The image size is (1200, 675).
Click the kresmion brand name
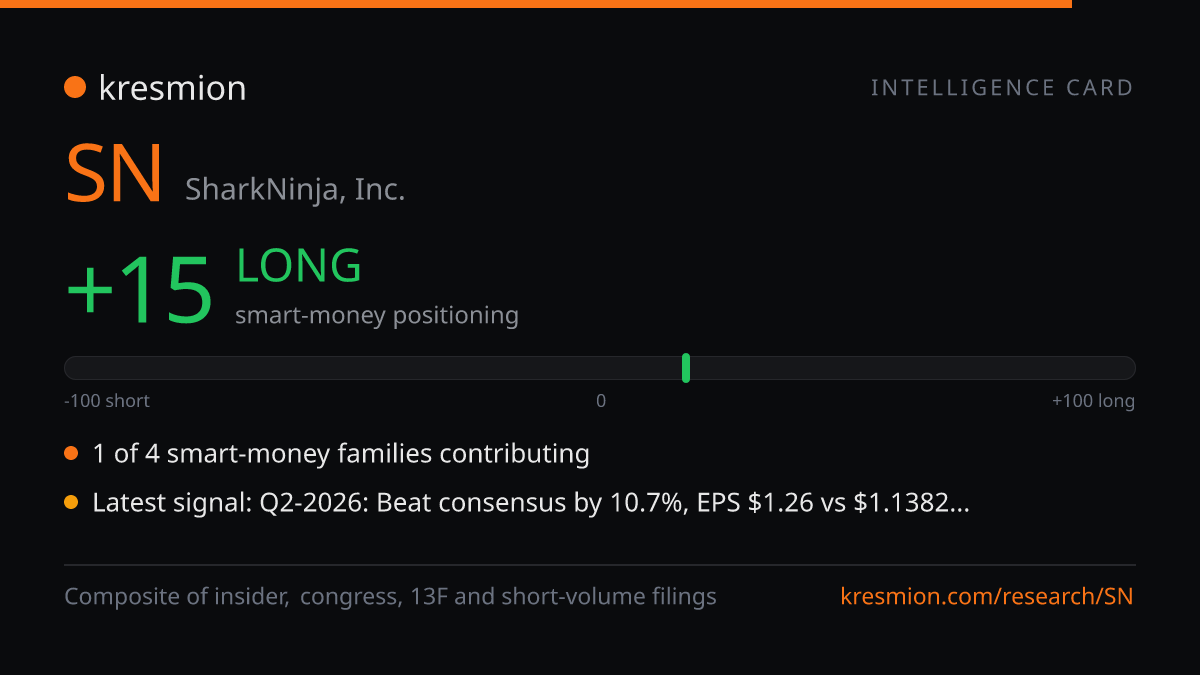coord(172,88)
